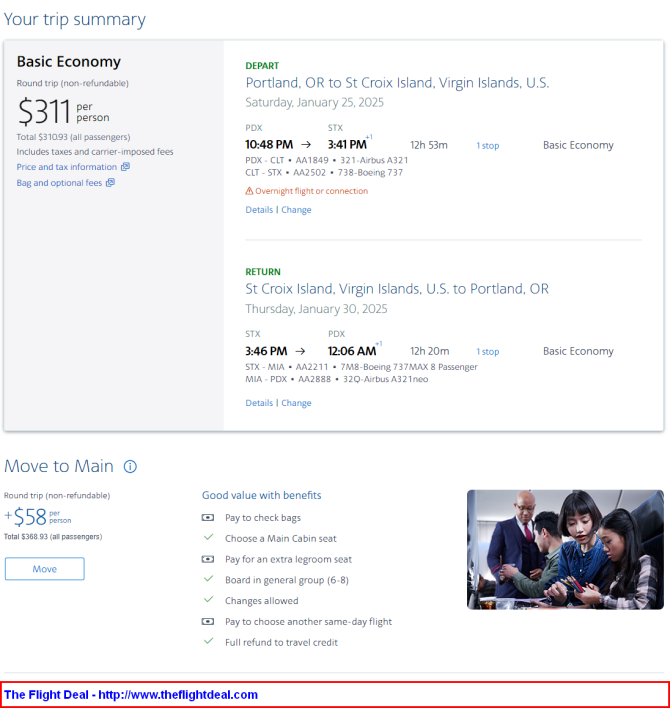Click external-link icon next to Bag and optional fees

click(110, 182)
